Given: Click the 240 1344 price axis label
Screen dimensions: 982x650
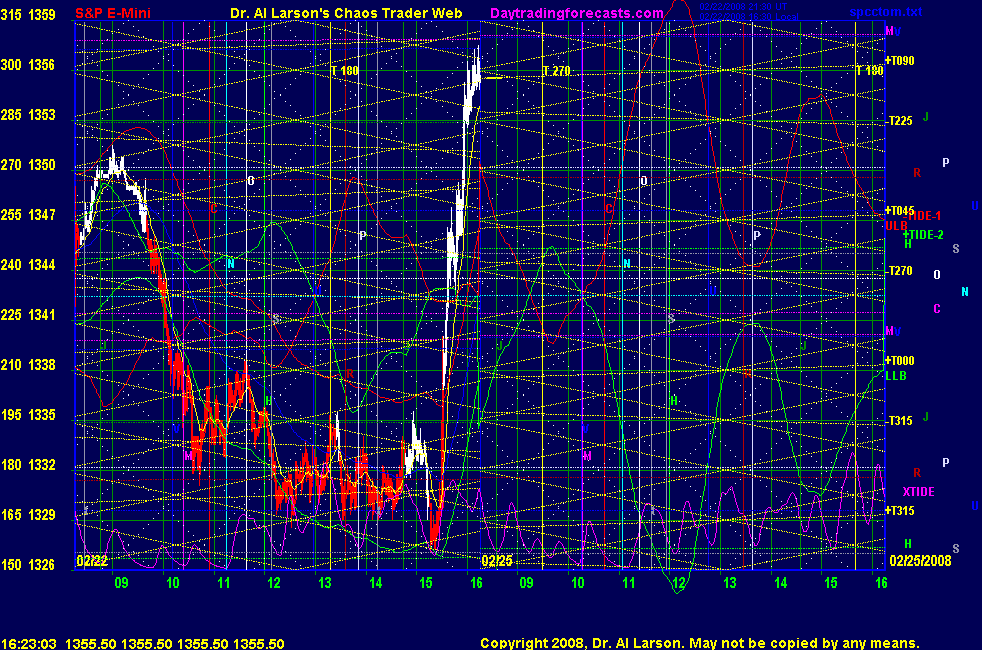Looking at the screenshot, I should tap(28, 266).
